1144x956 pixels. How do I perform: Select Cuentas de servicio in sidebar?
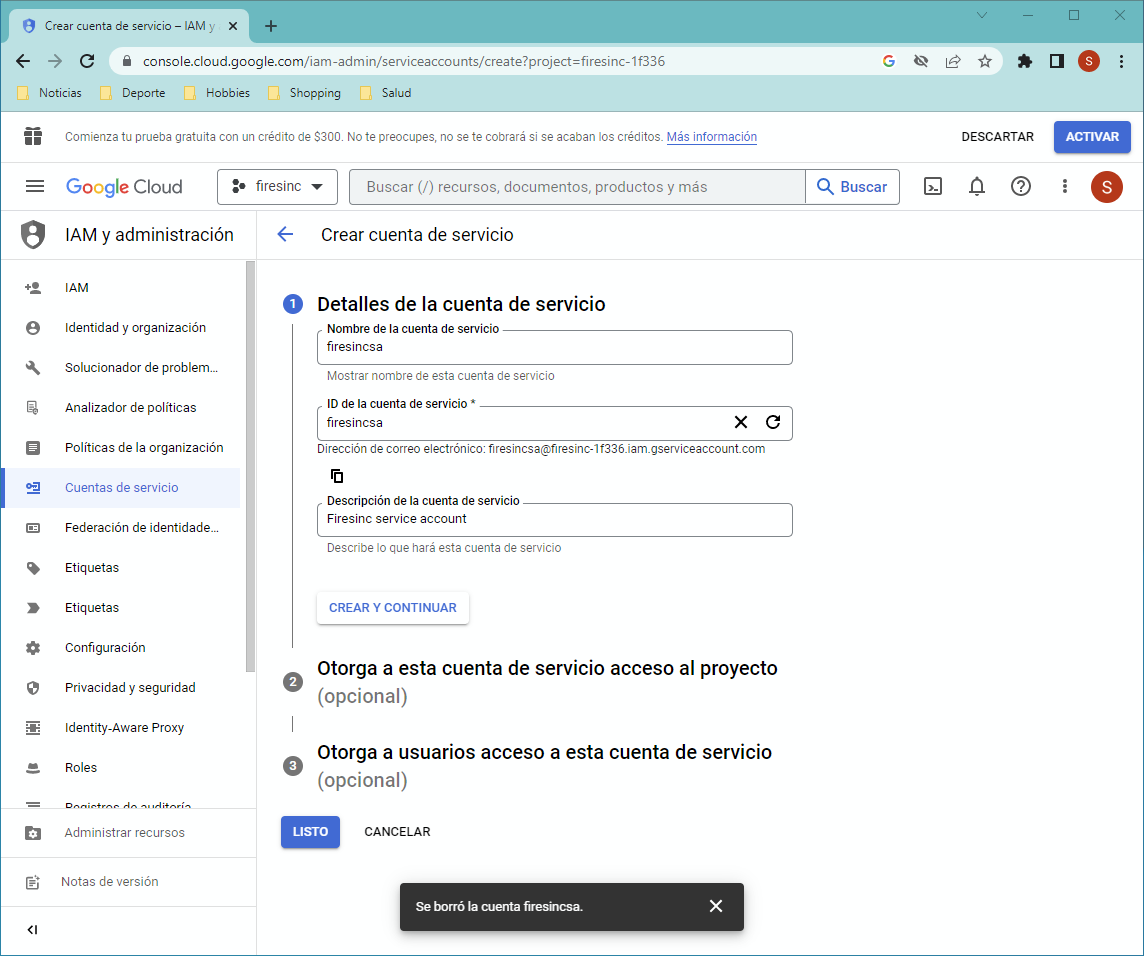pos(121,487)
